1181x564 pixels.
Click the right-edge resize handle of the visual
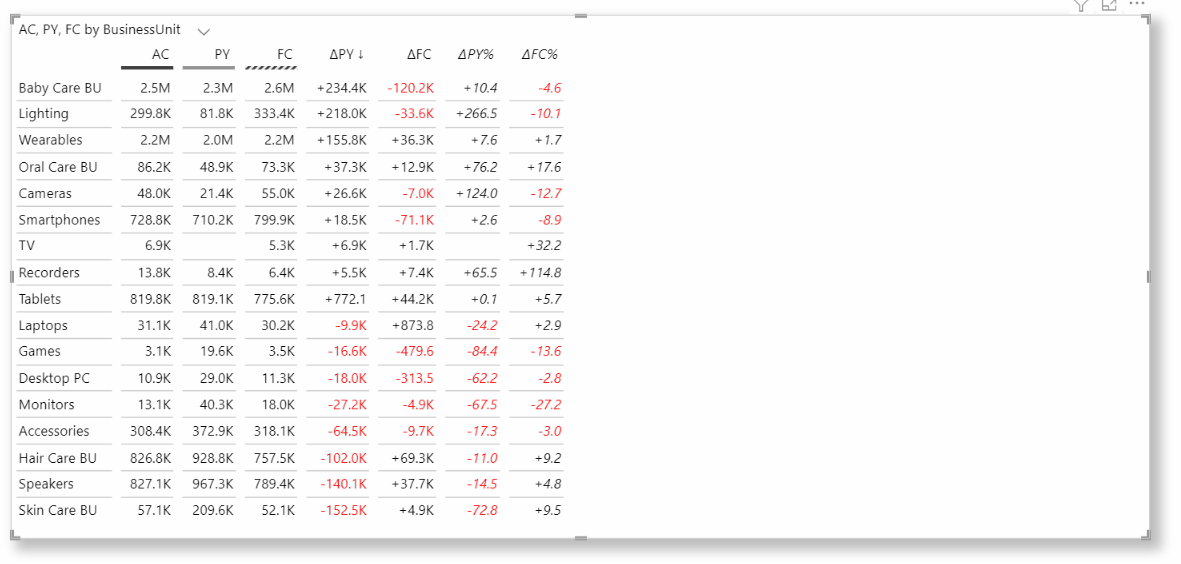pos(1148,276)
